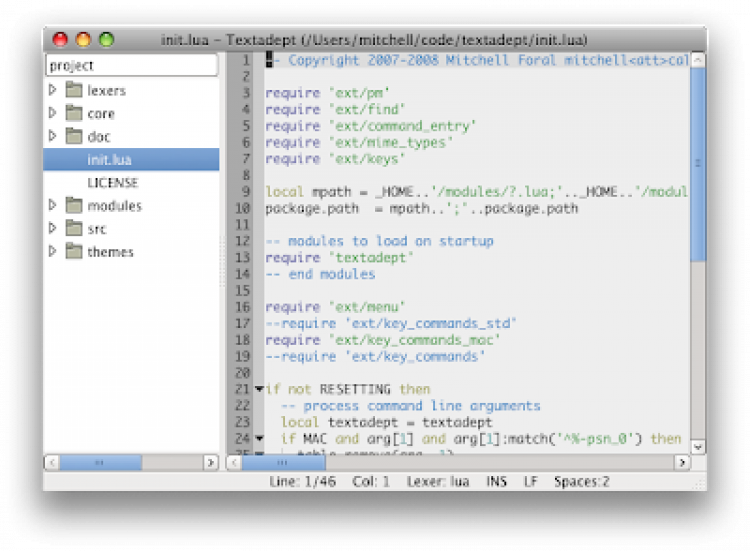The height and width of the screenshot is (551, 750).
Task: Click line number 9 in margin
Action: [x=246, y=192]
